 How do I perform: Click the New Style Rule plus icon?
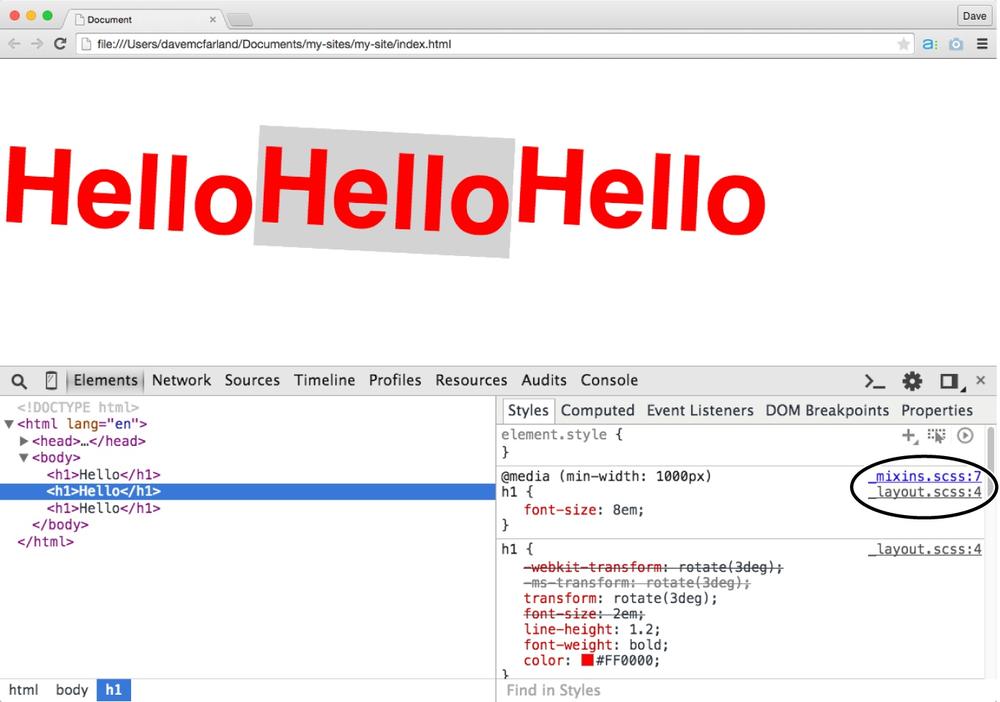coord(909,435)
